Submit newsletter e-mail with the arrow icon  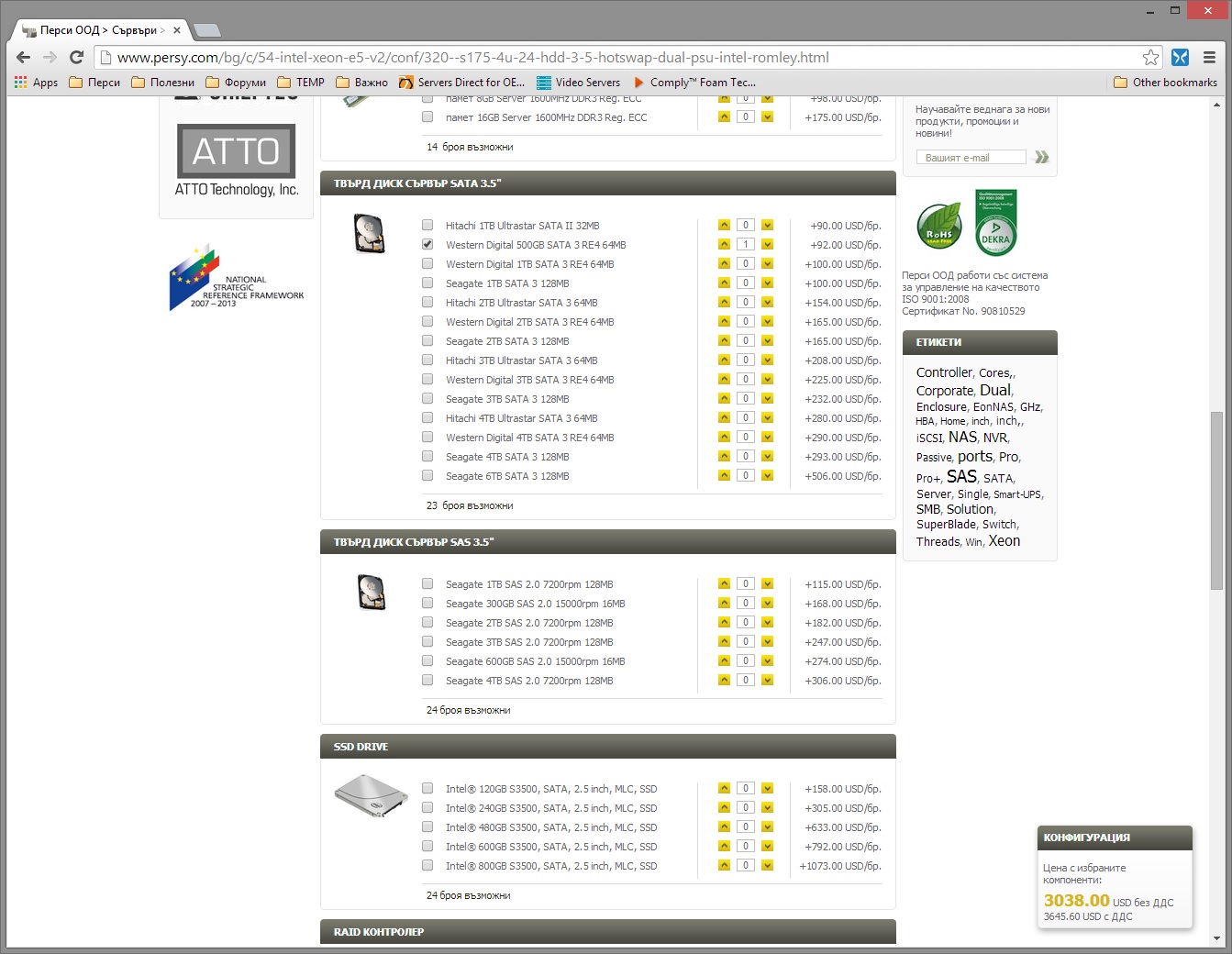pyautogui.click(x=1041, y=157)
